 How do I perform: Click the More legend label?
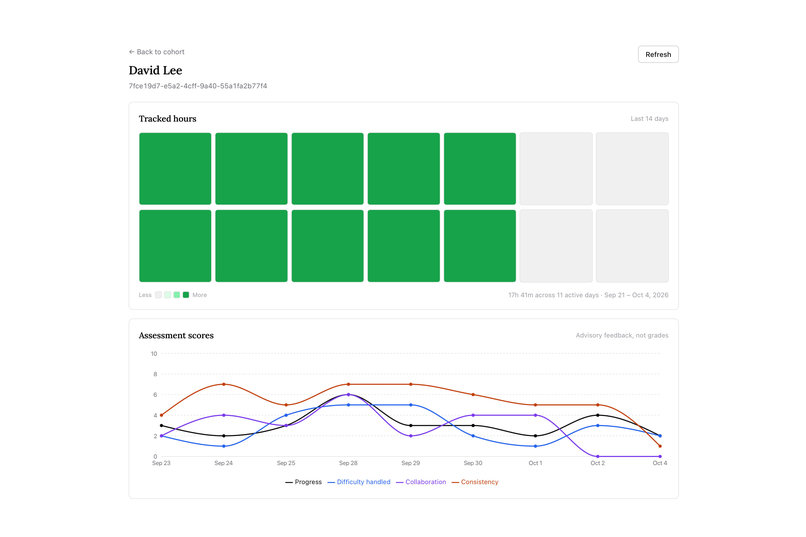[199, 295]
